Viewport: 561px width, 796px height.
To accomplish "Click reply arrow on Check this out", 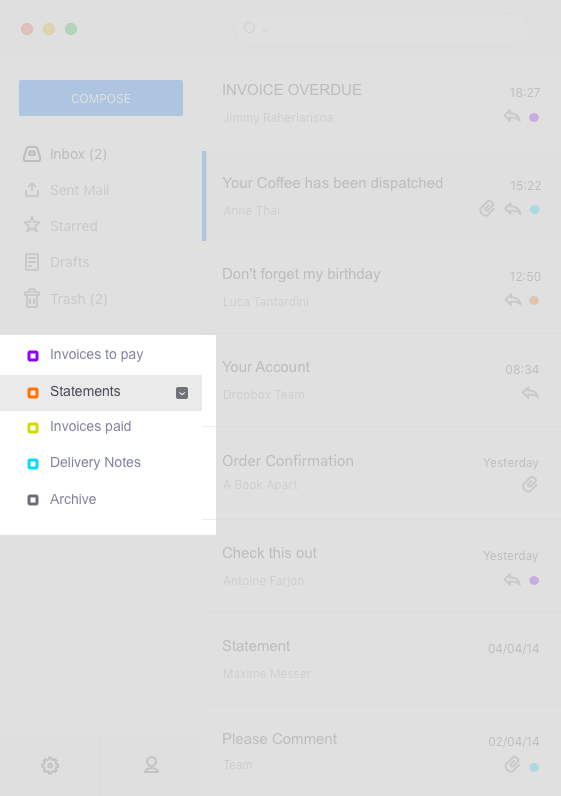I will coord(512,580).
